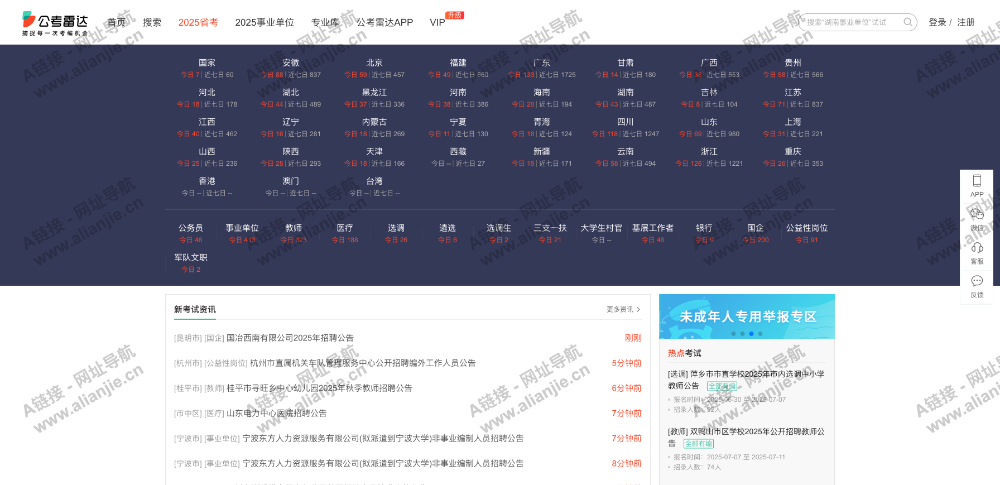Open customer service (客服) headset icon
Viewport: 1000px width, 485px height.
coord(977,248)
